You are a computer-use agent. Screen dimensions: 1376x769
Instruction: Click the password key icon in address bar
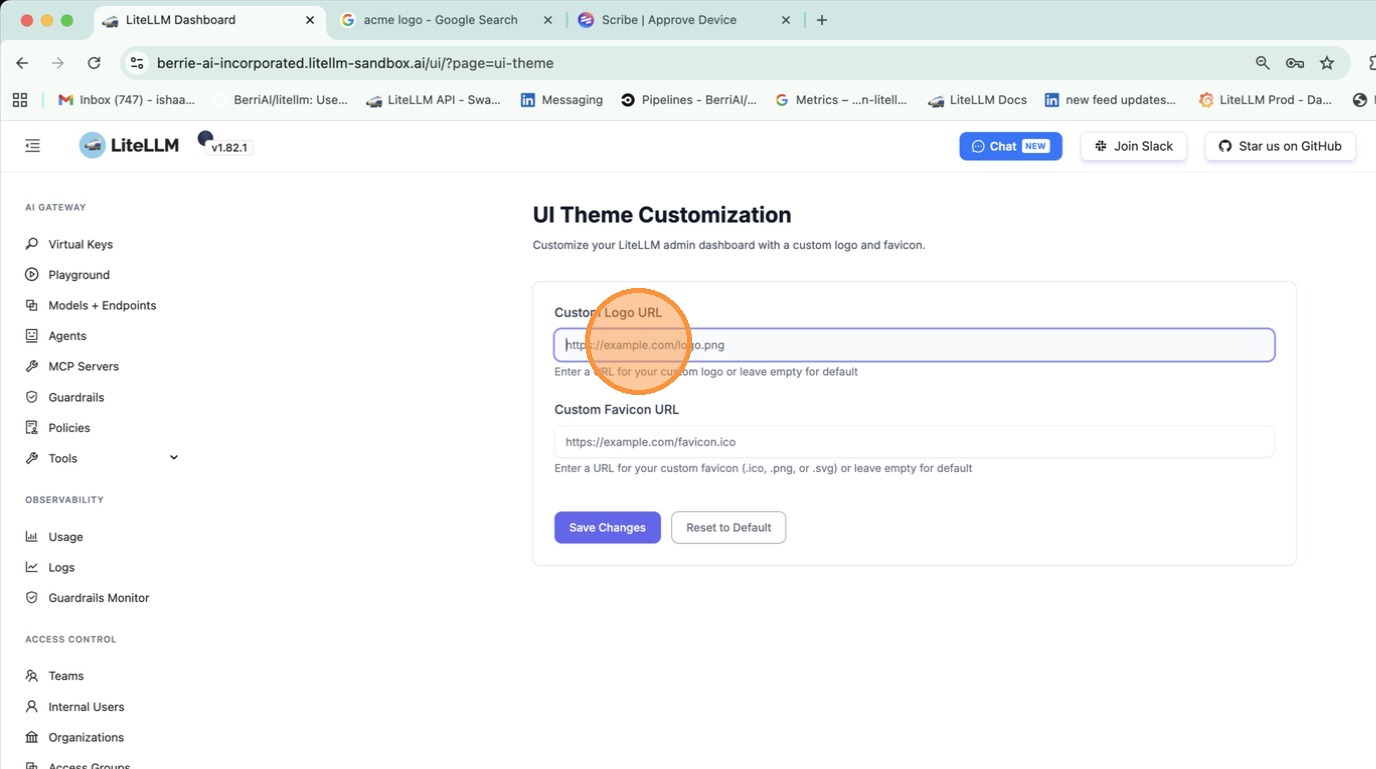pyautogui.click(x=1295, y=63)
